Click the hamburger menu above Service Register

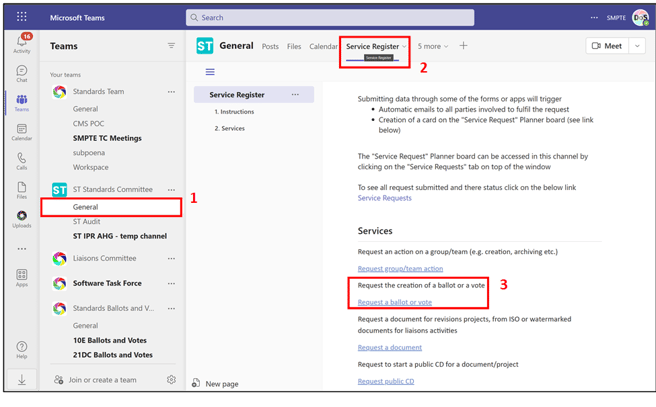tap(210, 72)
